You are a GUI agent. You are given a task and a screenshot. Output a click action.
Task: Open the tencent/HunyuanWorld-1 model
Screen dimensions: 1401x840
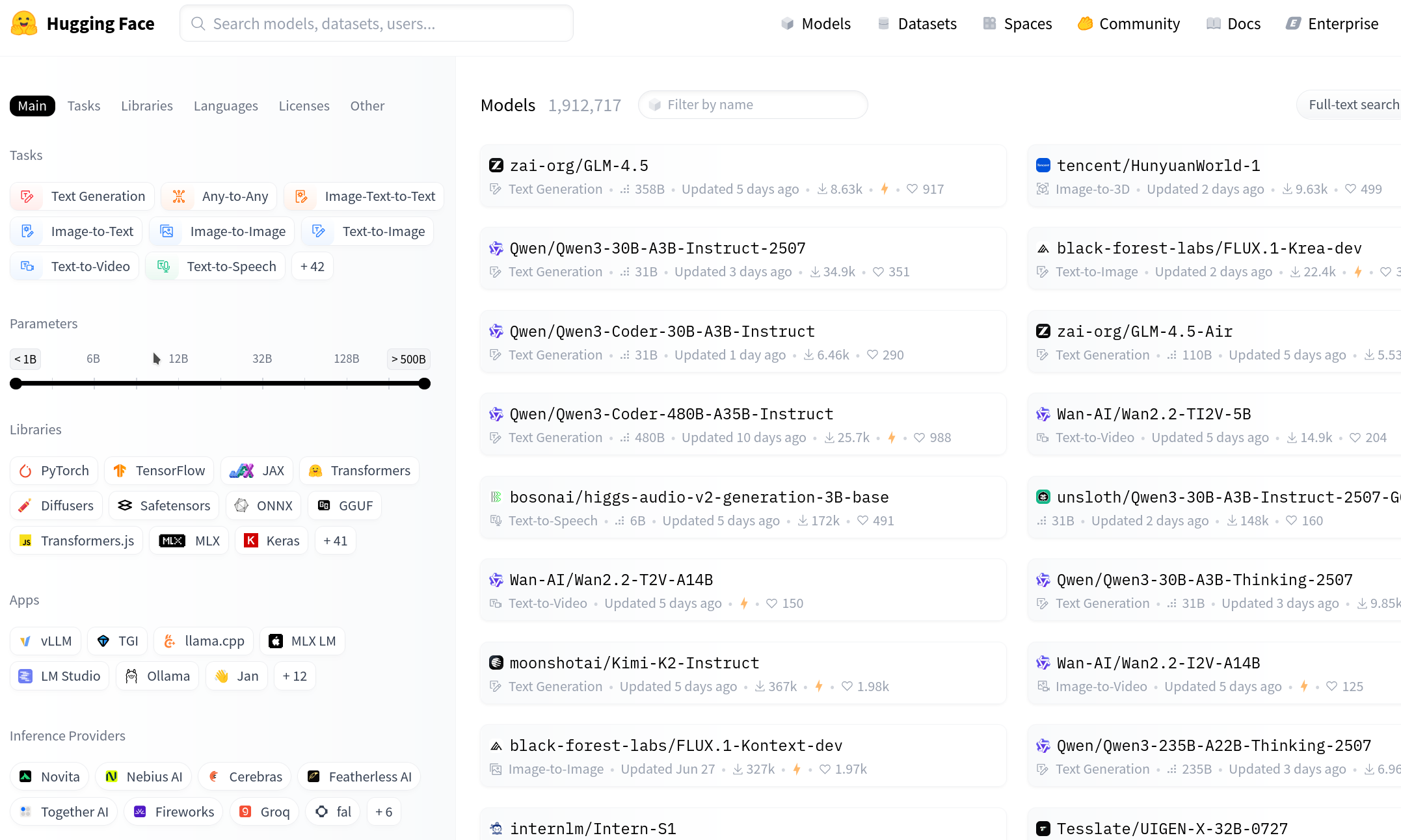tap(1214, 176)
